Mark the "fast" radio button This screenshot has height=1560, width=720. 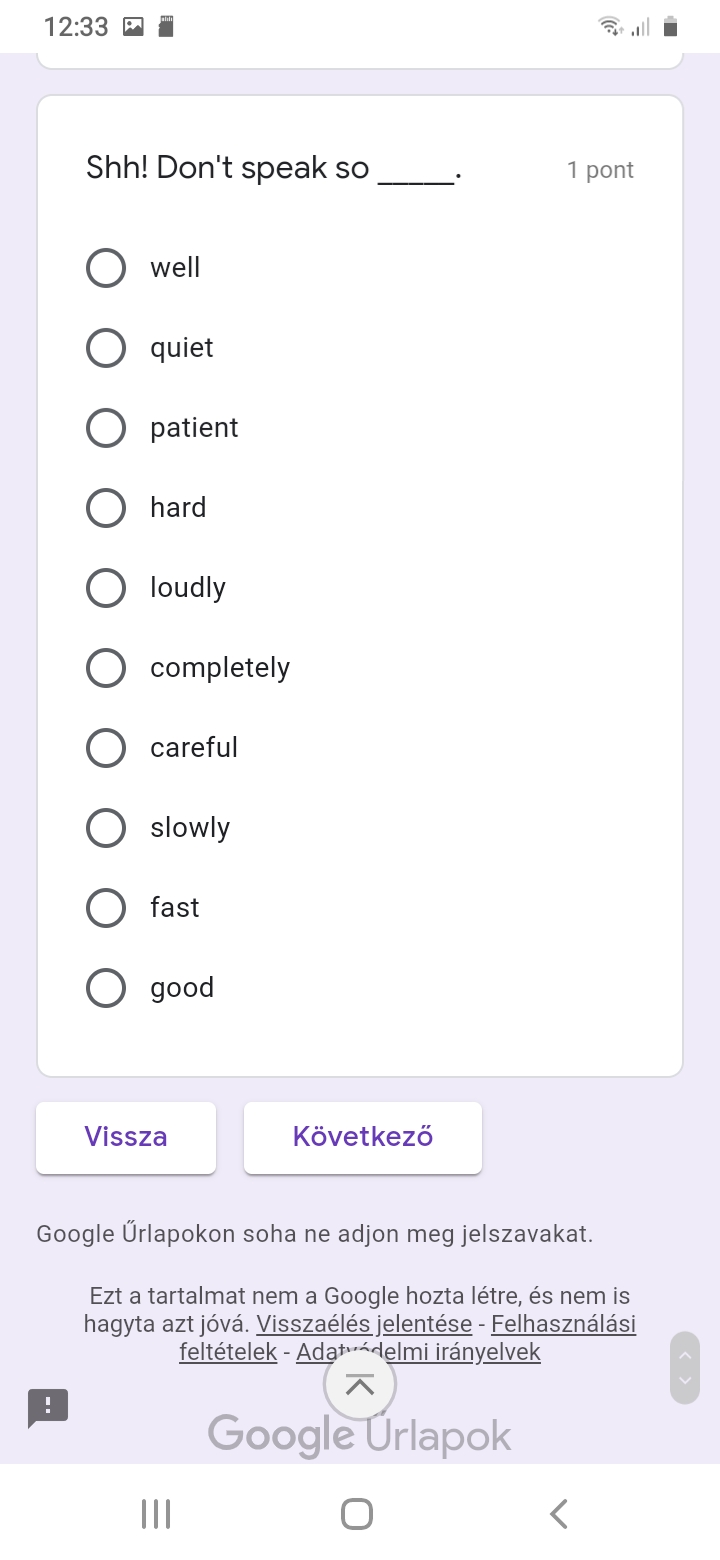point(106,908)
